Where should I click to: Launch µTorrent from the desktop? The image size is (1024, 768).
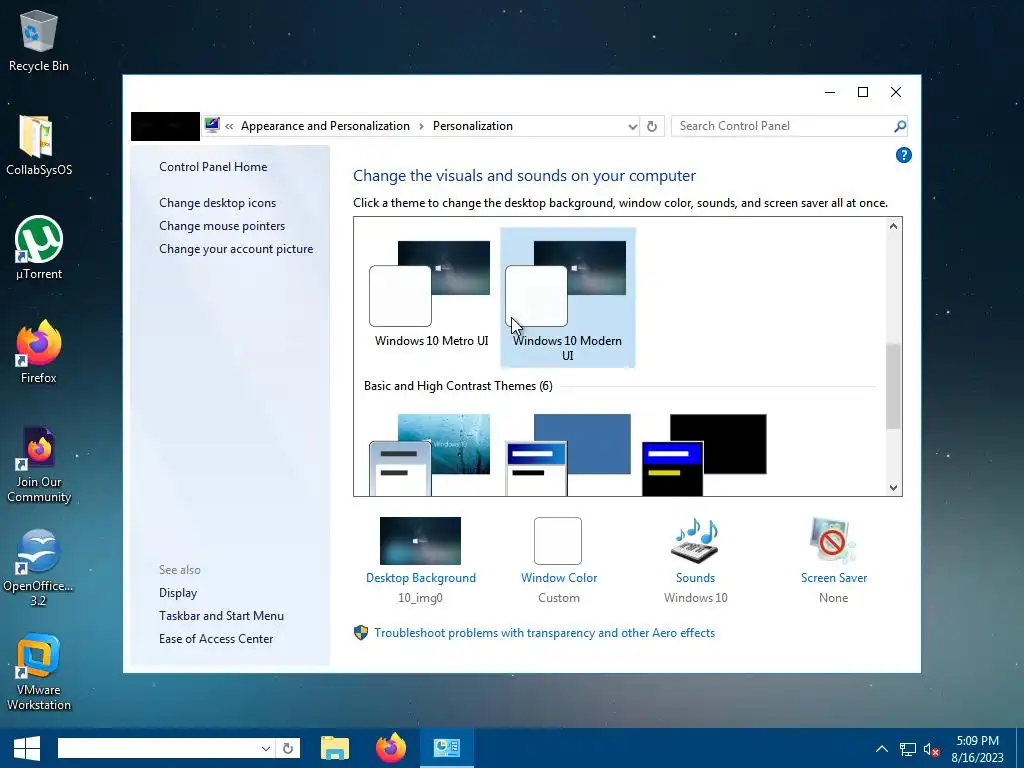click(x=39, y=248)
